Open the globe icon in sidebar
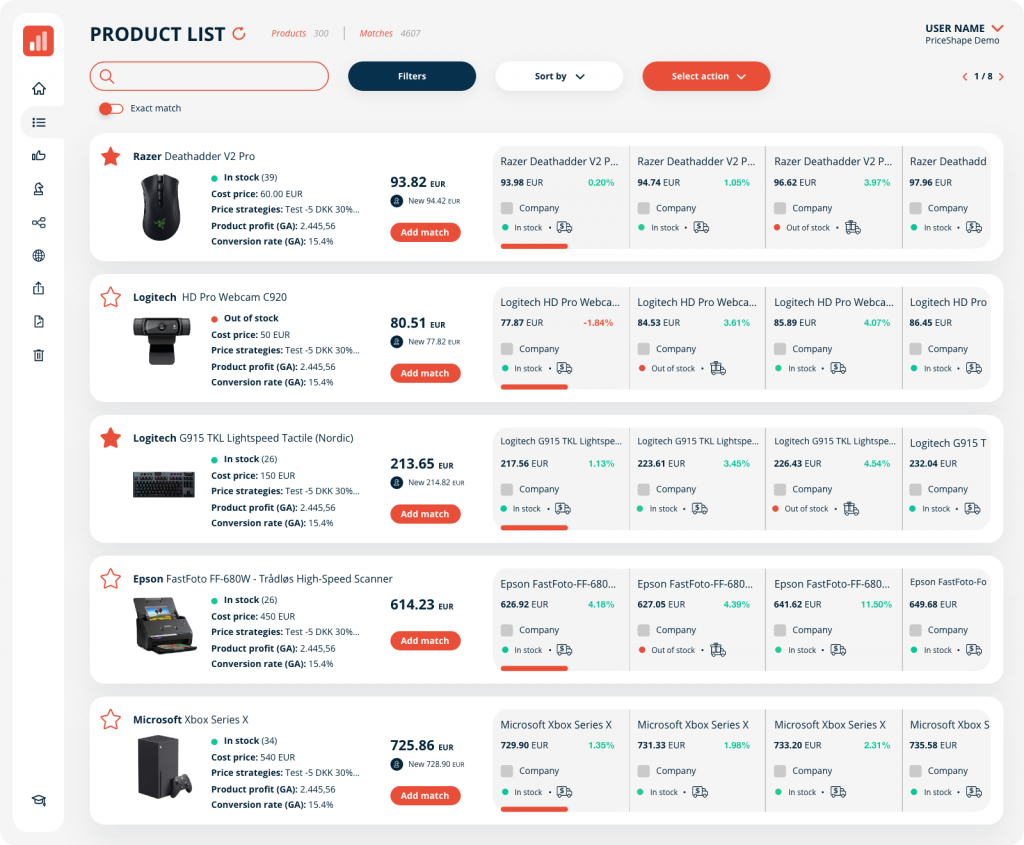Screen dimensions: 1024x845 pyautogui.click(x=39, y=255)
